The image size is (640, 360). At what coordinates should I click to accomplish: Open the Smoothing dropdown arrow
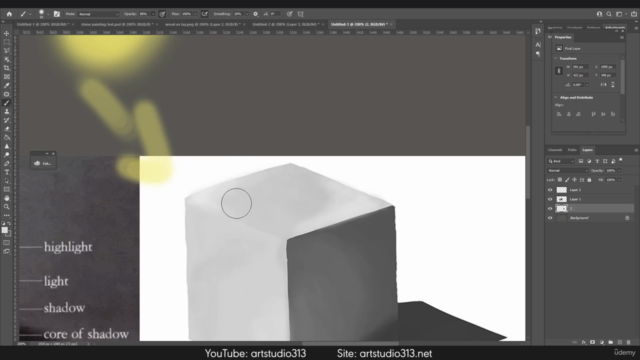(247, 14)
